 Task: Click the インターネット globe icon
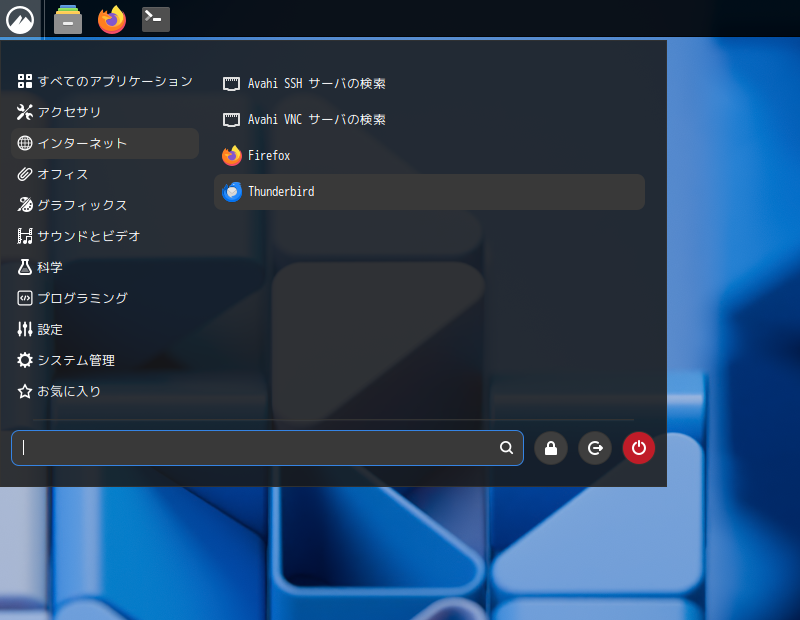[24, 143]
